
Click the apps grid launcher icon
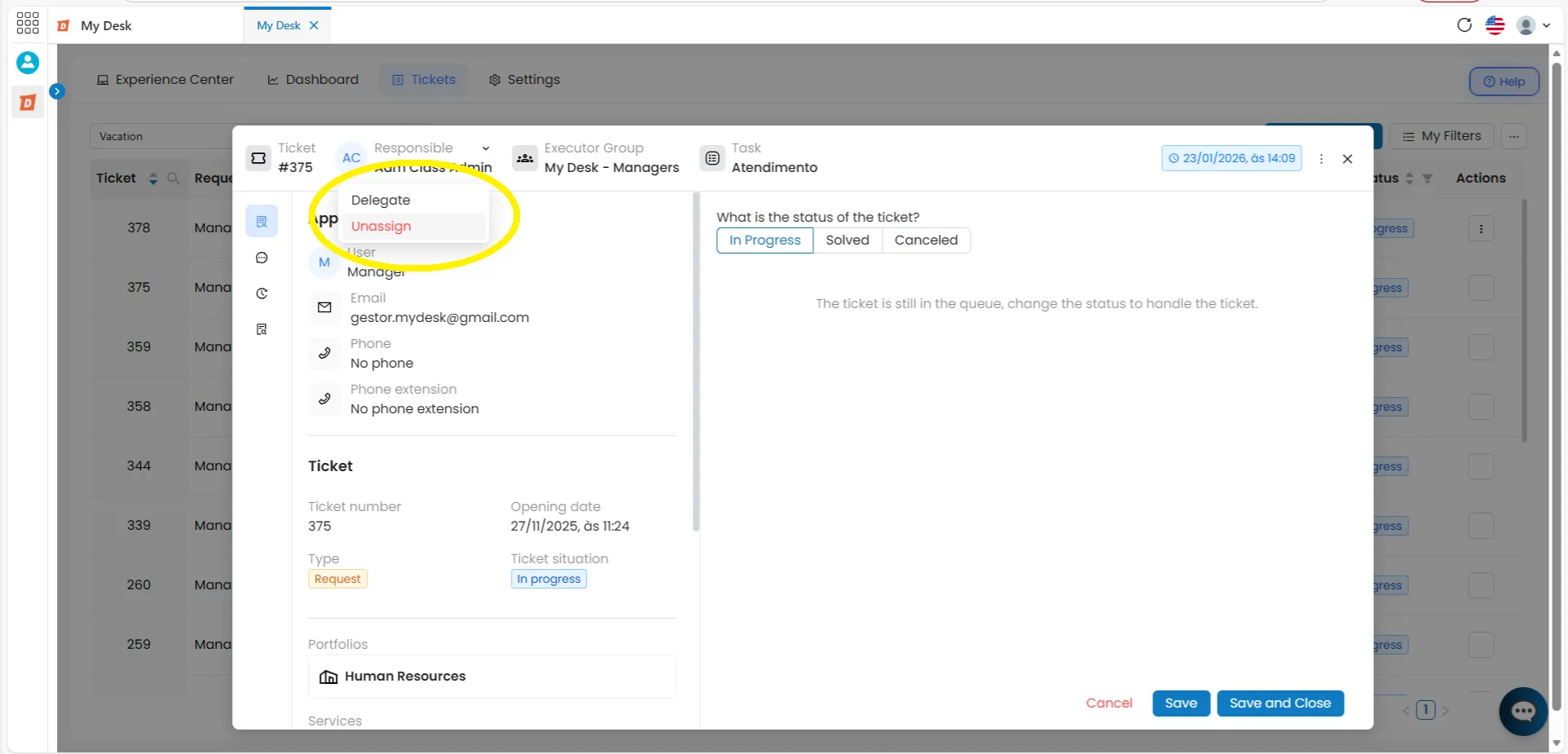click(28, 23)
